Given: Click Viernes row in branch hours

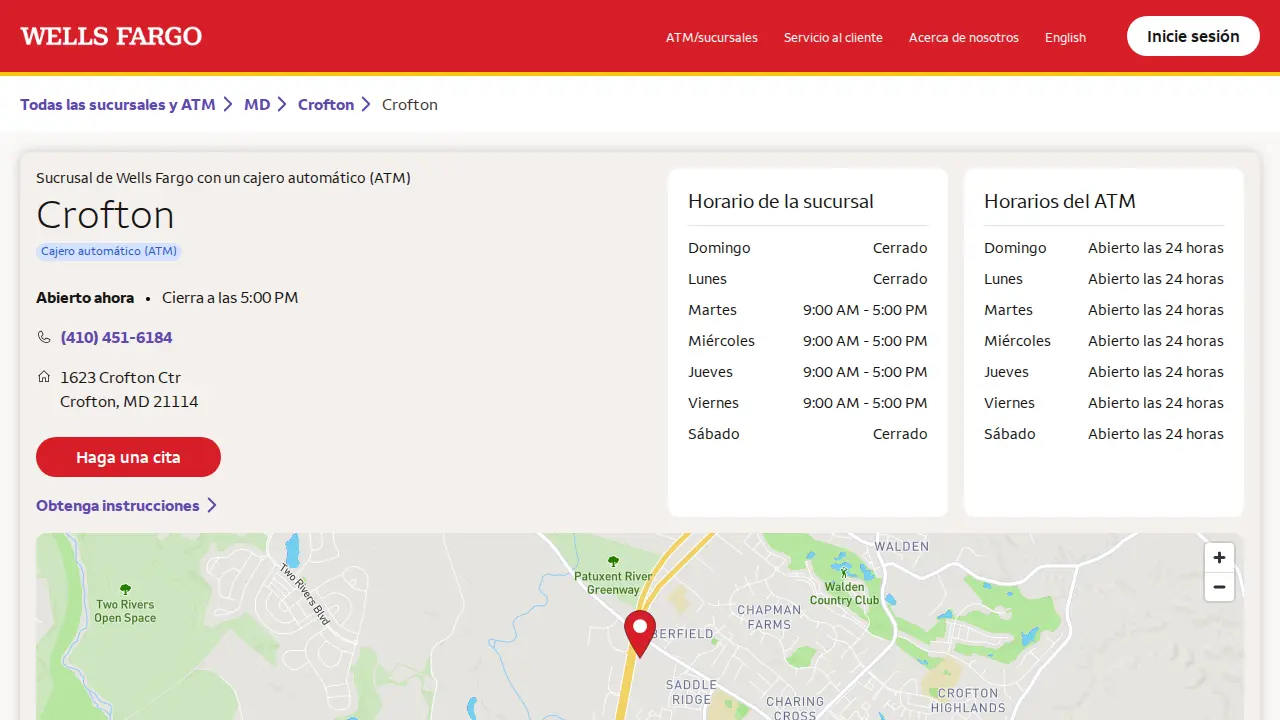Looking at the screenshot, I should point(808,403).
